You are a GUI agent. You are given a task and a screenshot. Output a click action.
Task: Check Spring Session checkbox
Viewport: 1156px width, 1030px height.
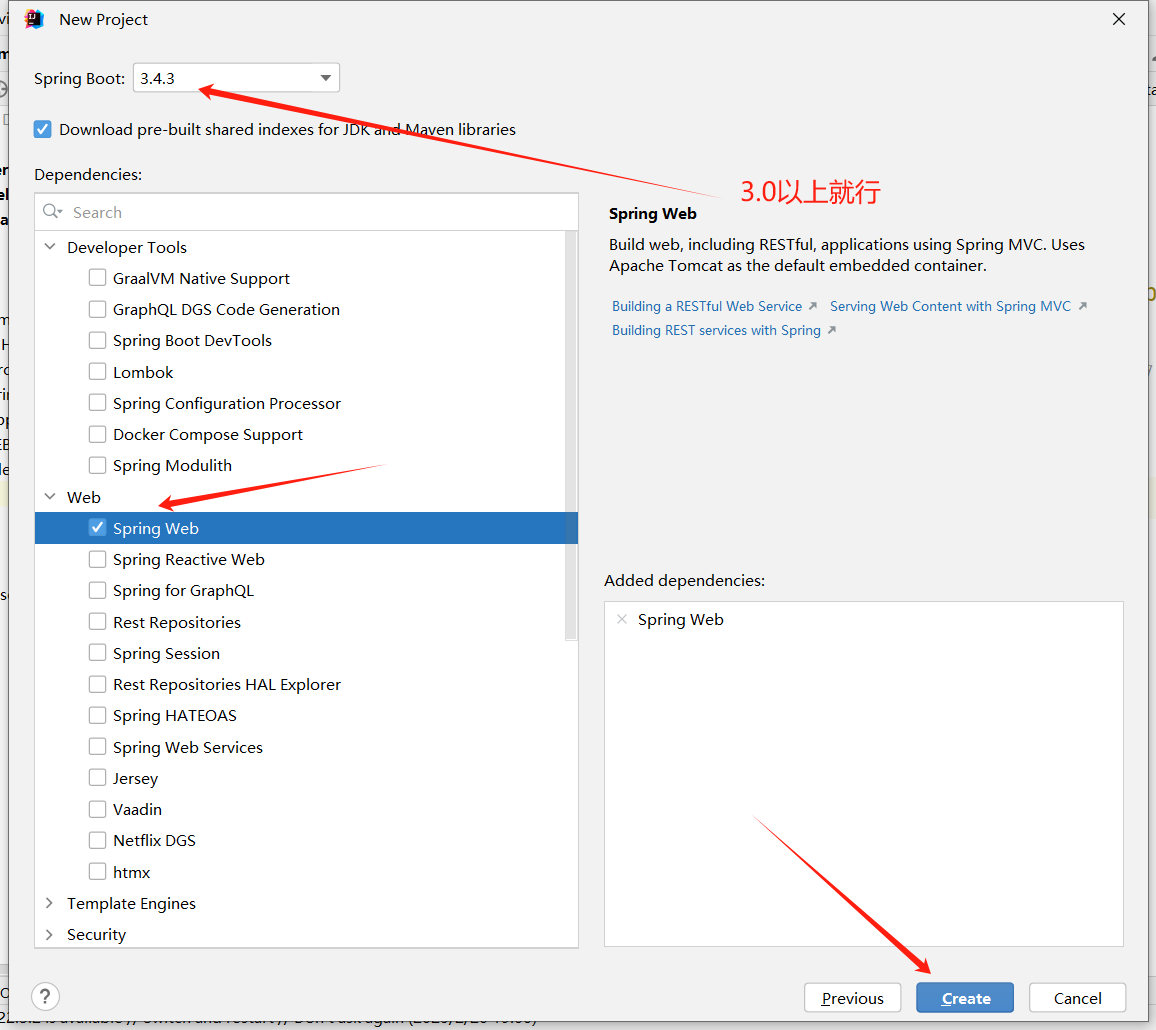pyautogui.click(x=97, y=653)
